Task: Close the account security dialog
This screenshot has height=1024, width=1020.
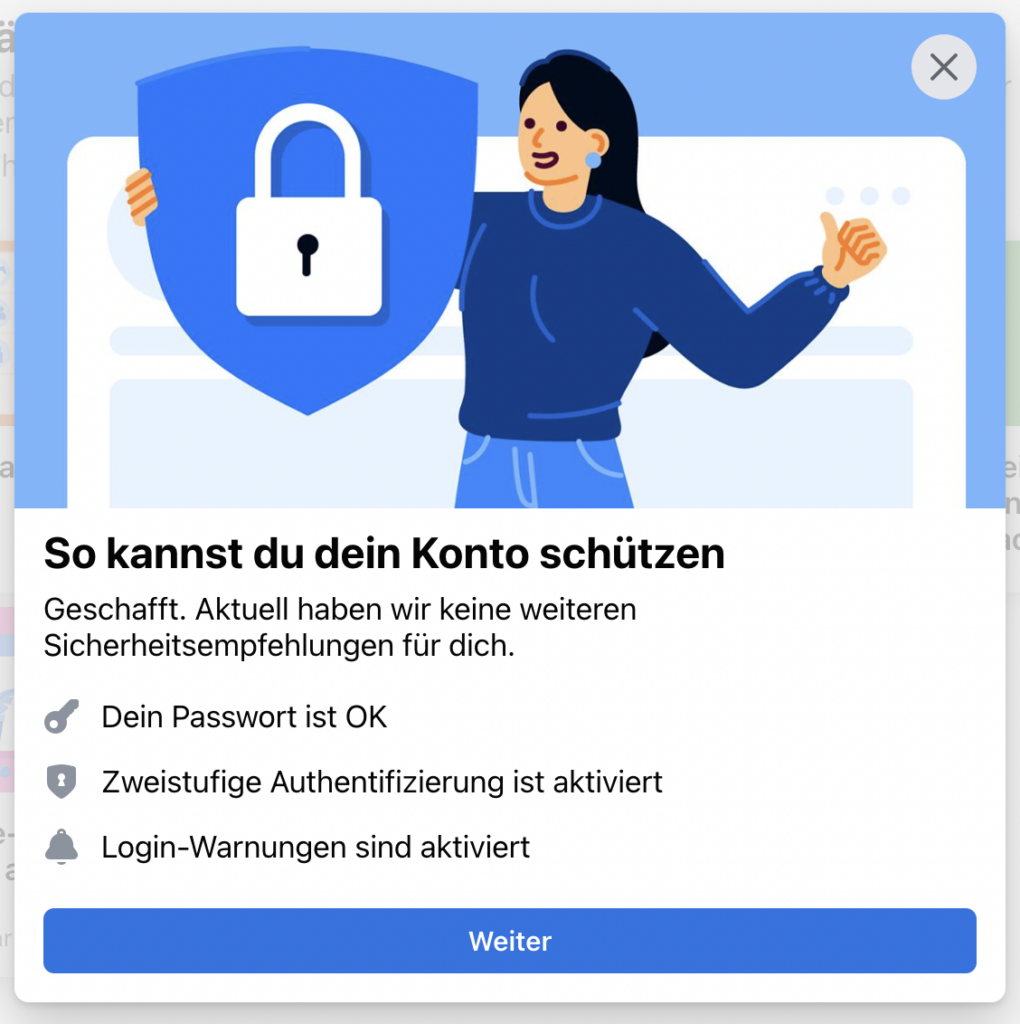Action: [x=944, y=67]
